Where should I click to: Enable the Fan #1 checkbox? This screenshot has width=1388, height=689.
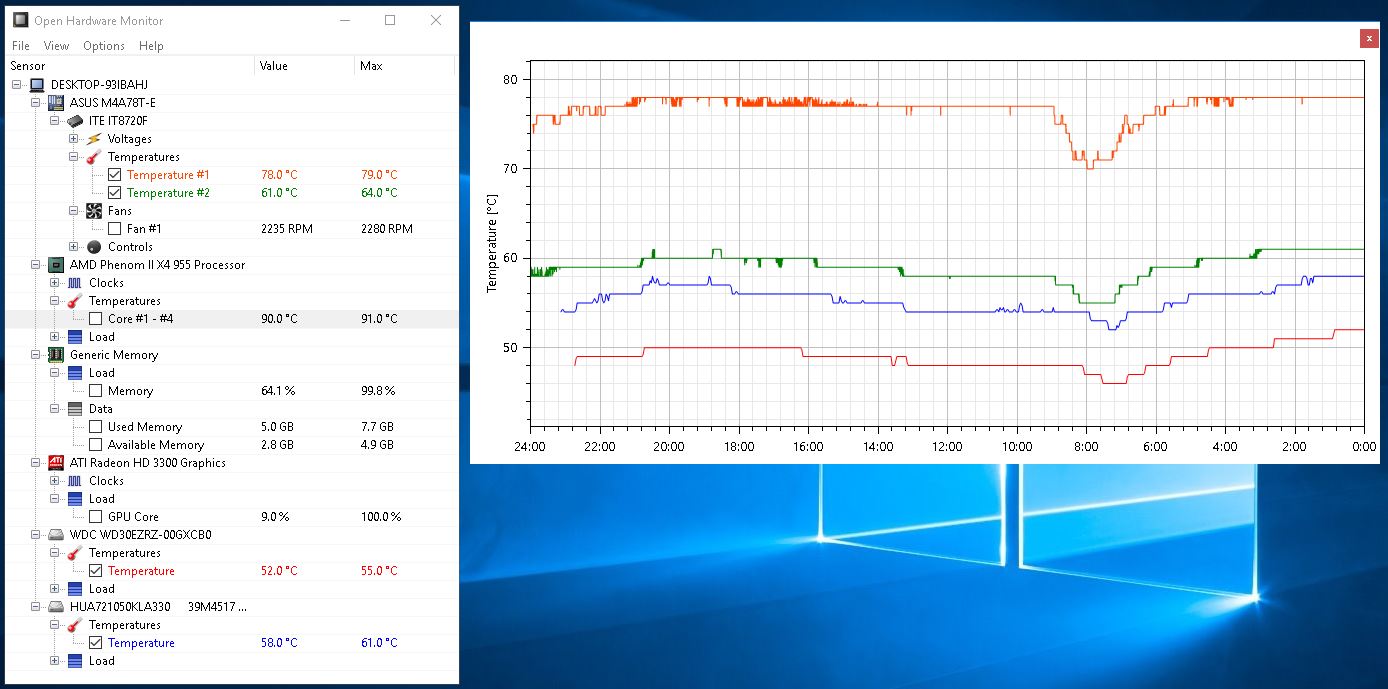114,228
